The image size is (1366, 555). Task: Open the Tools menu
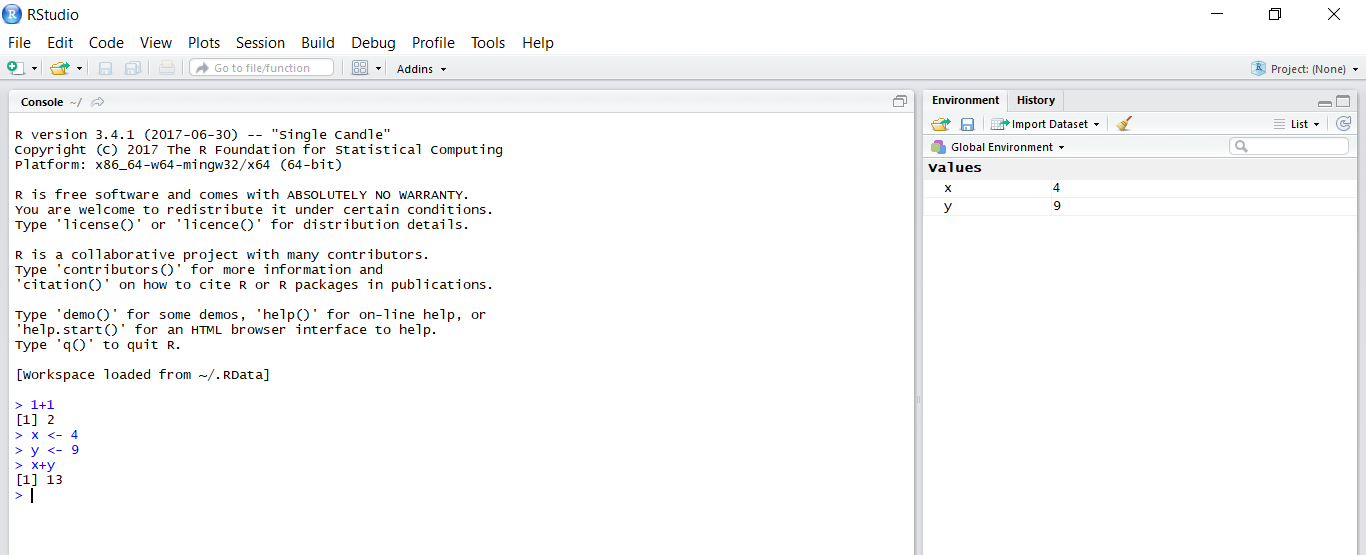click(x=488, y=43)
